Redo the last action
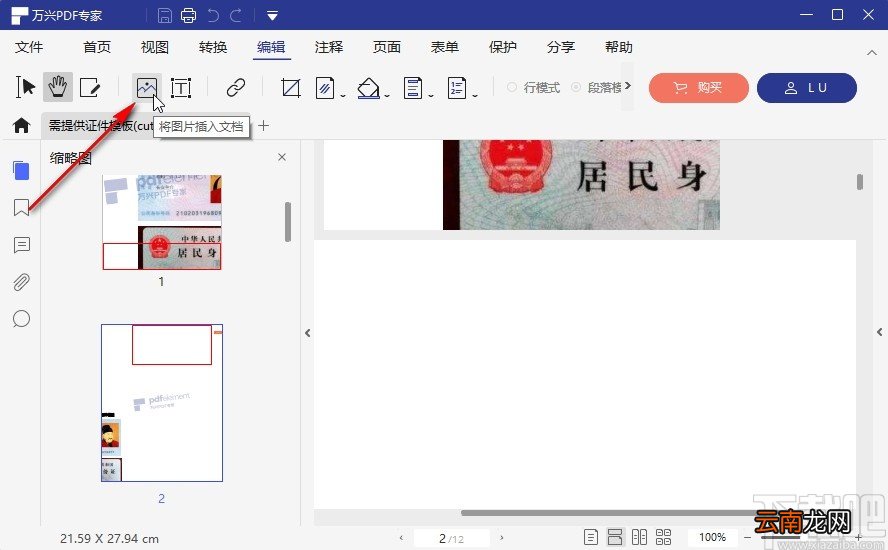 [x=236, y=15]
